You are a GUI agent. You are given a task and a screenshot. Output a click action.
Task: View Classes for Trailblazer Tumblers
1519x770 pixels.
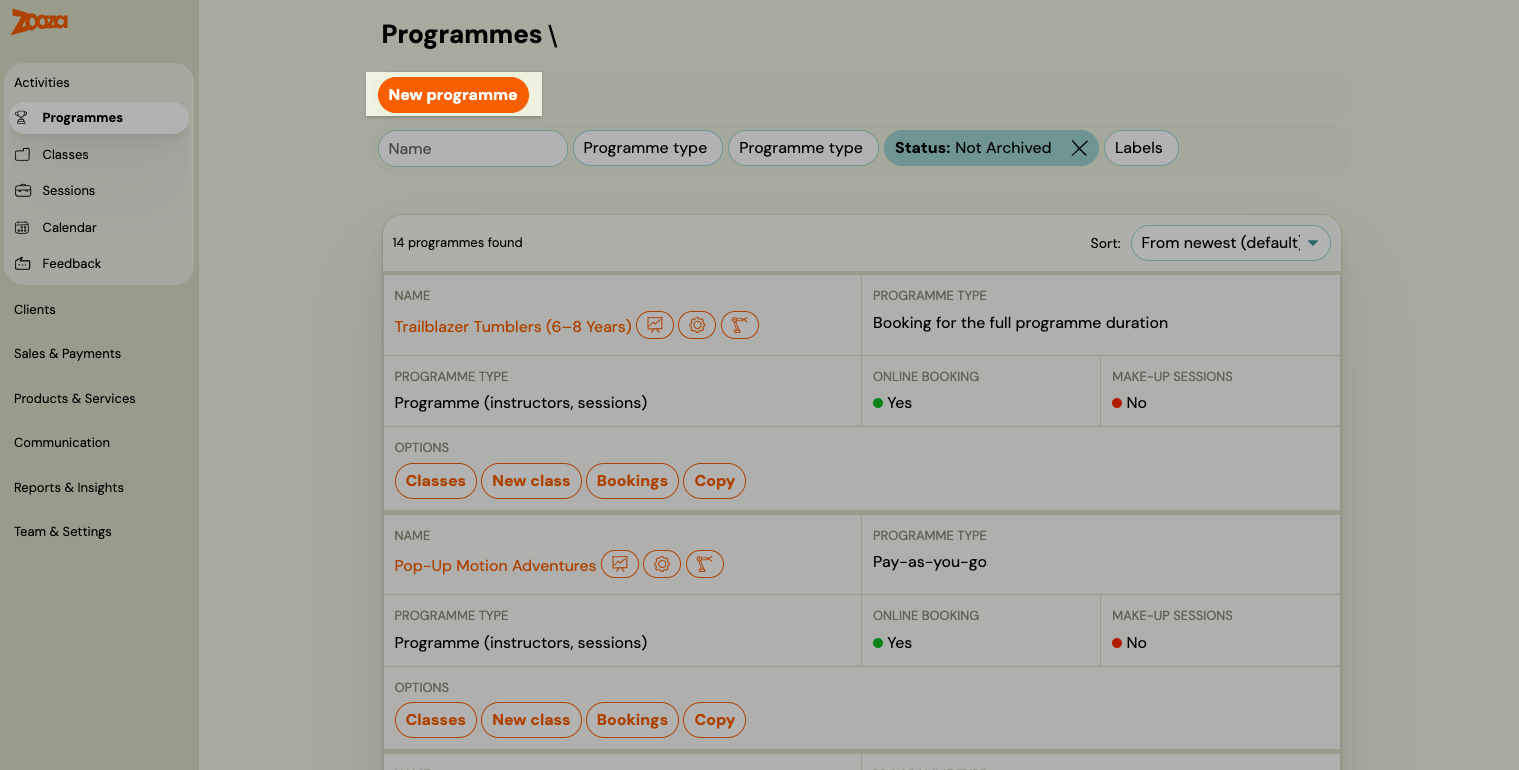(436, 481)
